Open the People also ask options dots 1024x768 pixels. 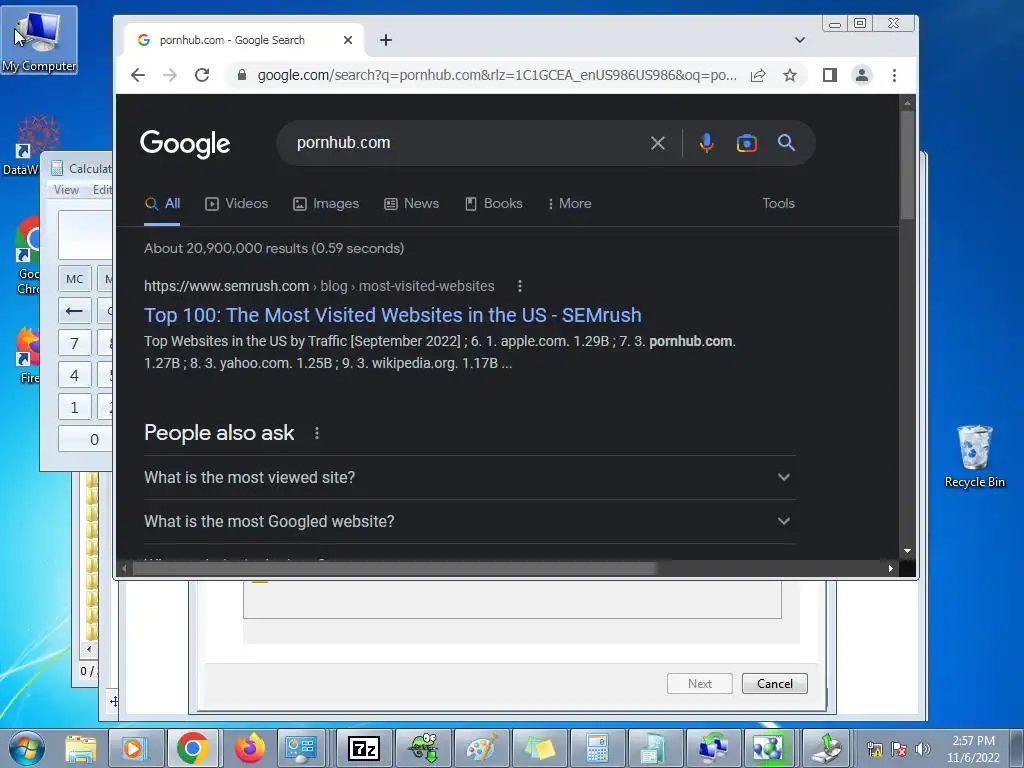[x=317, y=433]
